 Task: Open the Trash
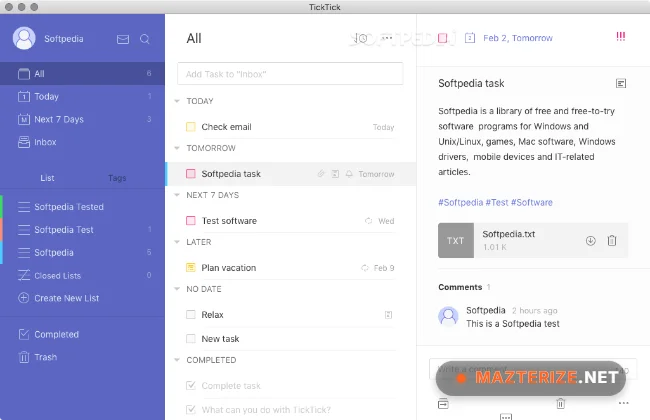click(82, 357)
